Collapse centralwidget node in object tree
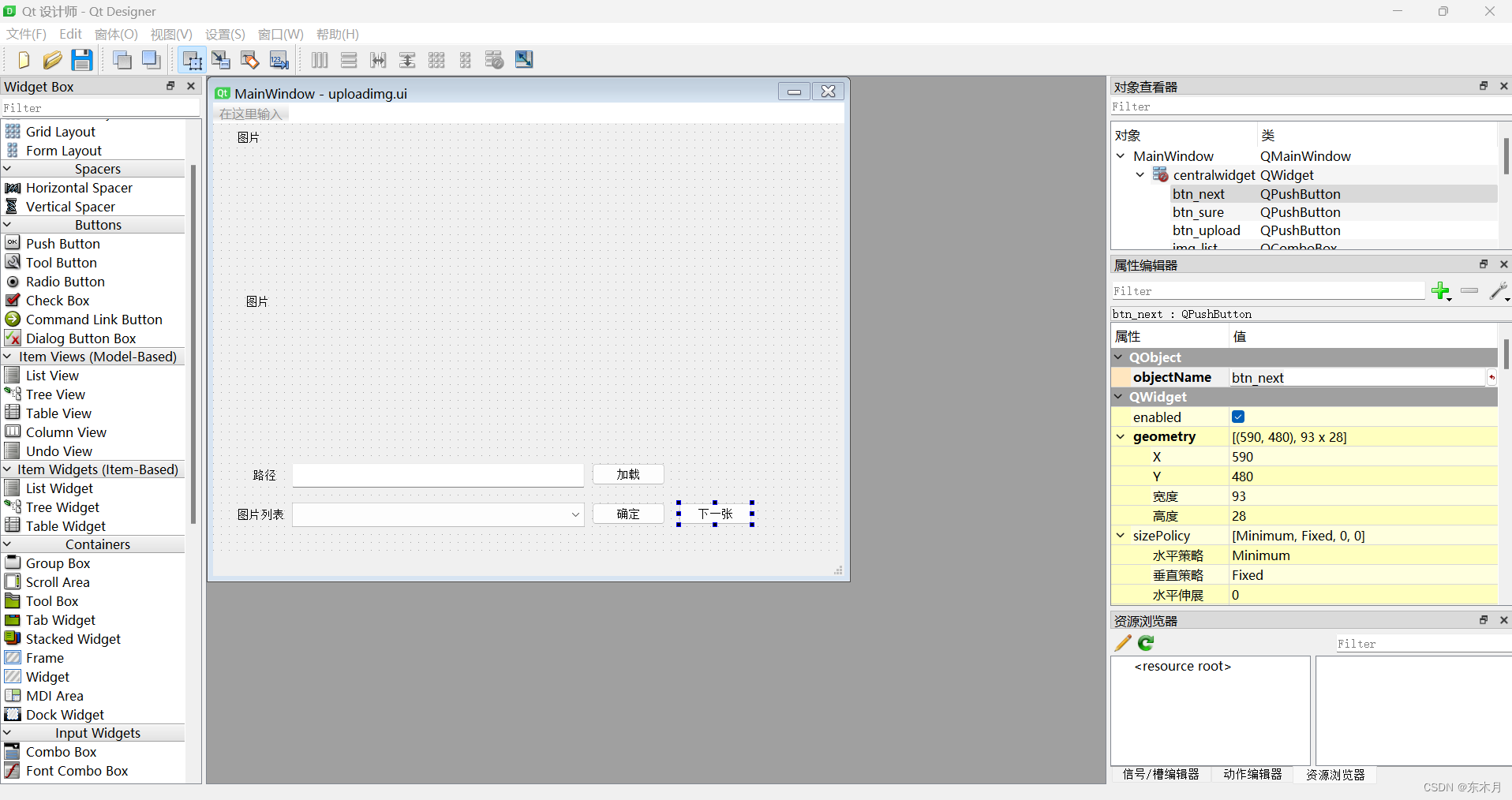 [x=1140, y=175]
